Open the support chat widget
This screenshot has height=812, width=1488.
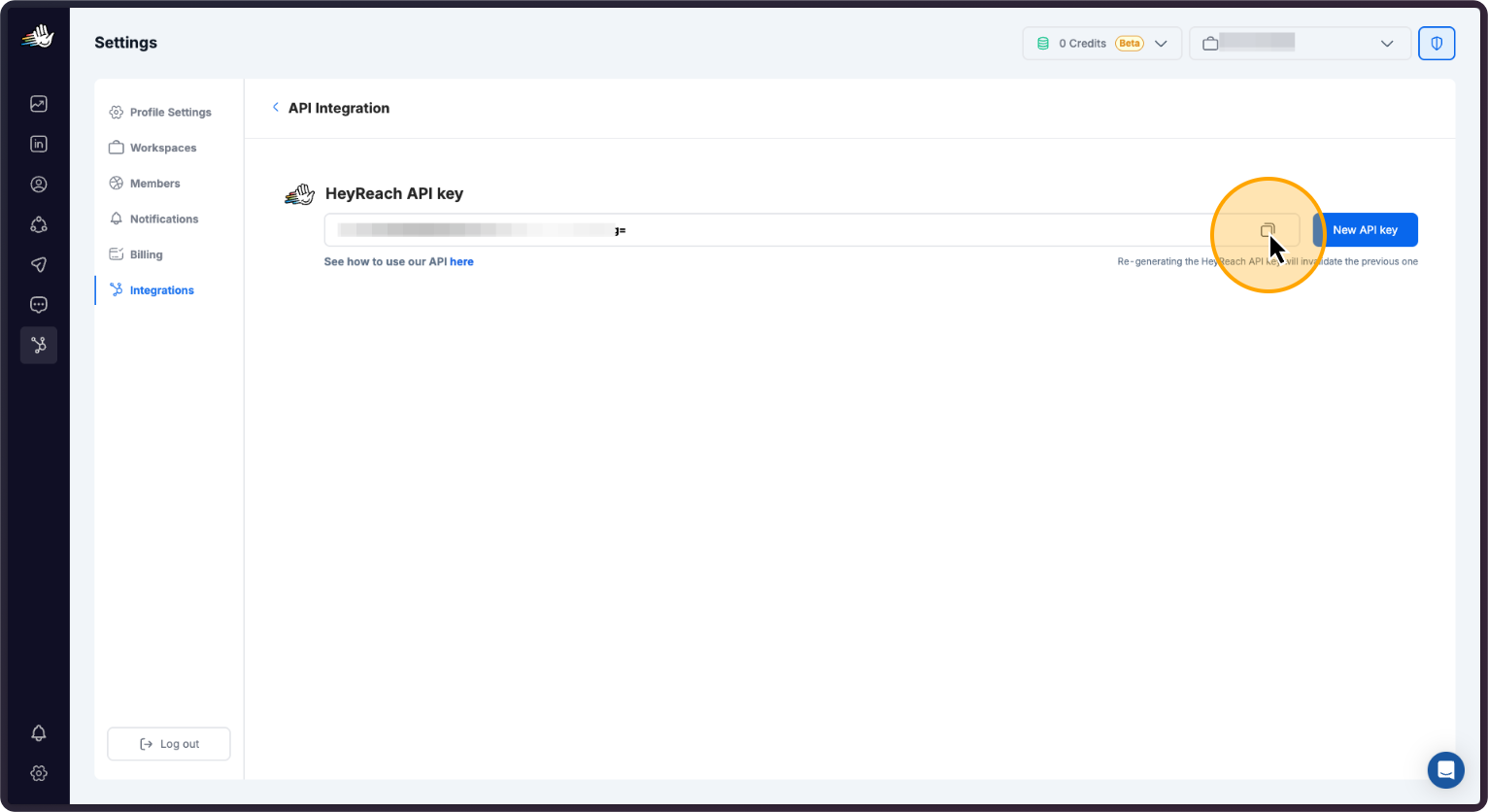click(1445, 770)
